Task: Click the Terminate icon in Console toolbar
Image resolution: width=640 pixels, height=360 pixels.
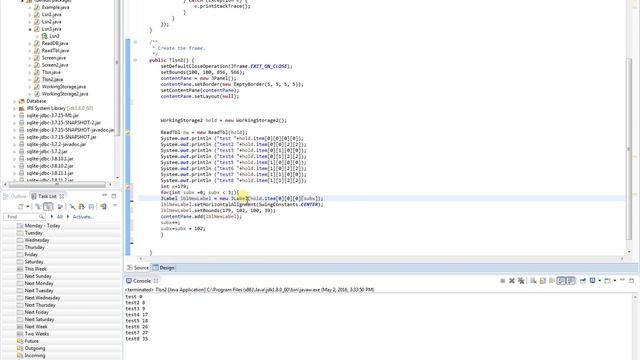Action: click(x=502, y=281)
